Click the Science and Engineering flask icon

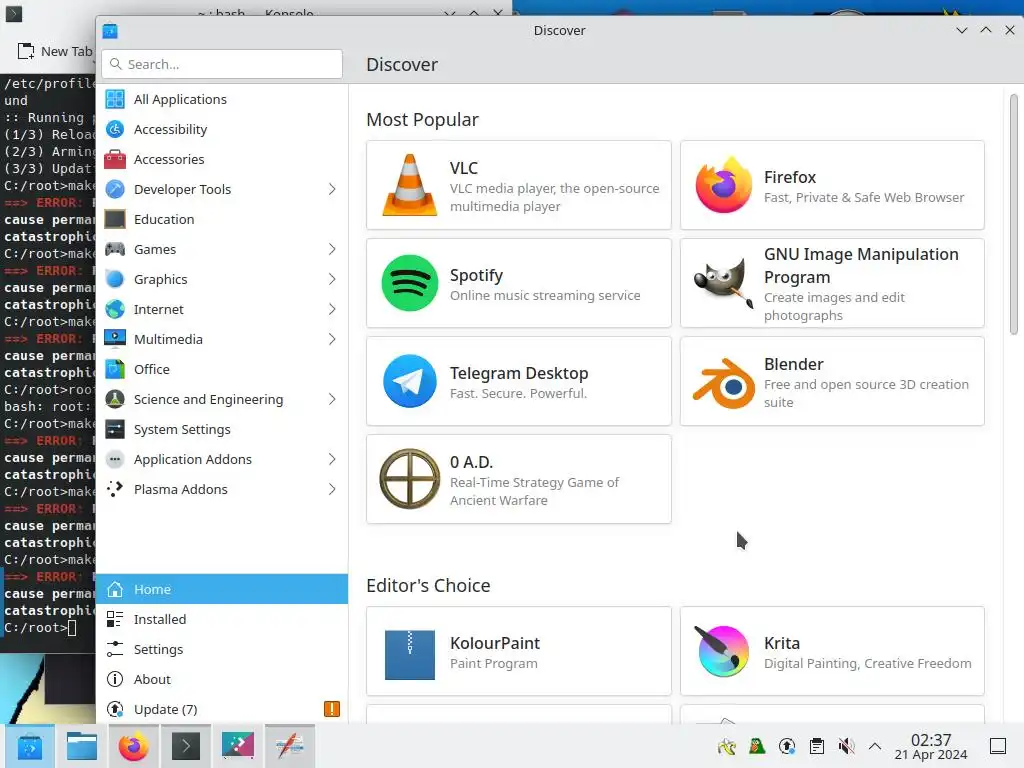[115, 399]
